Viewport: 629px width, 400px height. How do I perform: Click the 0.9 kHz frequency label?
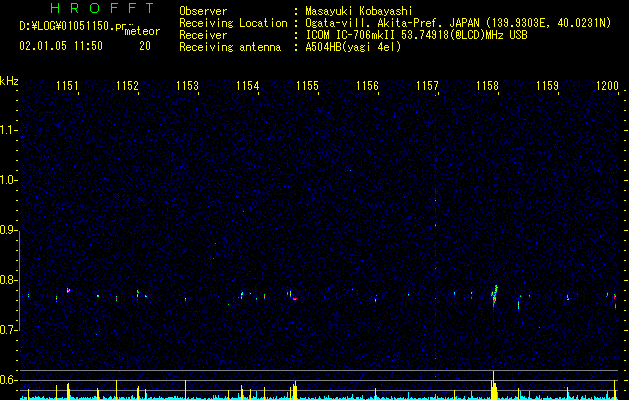tap(8, 230)
